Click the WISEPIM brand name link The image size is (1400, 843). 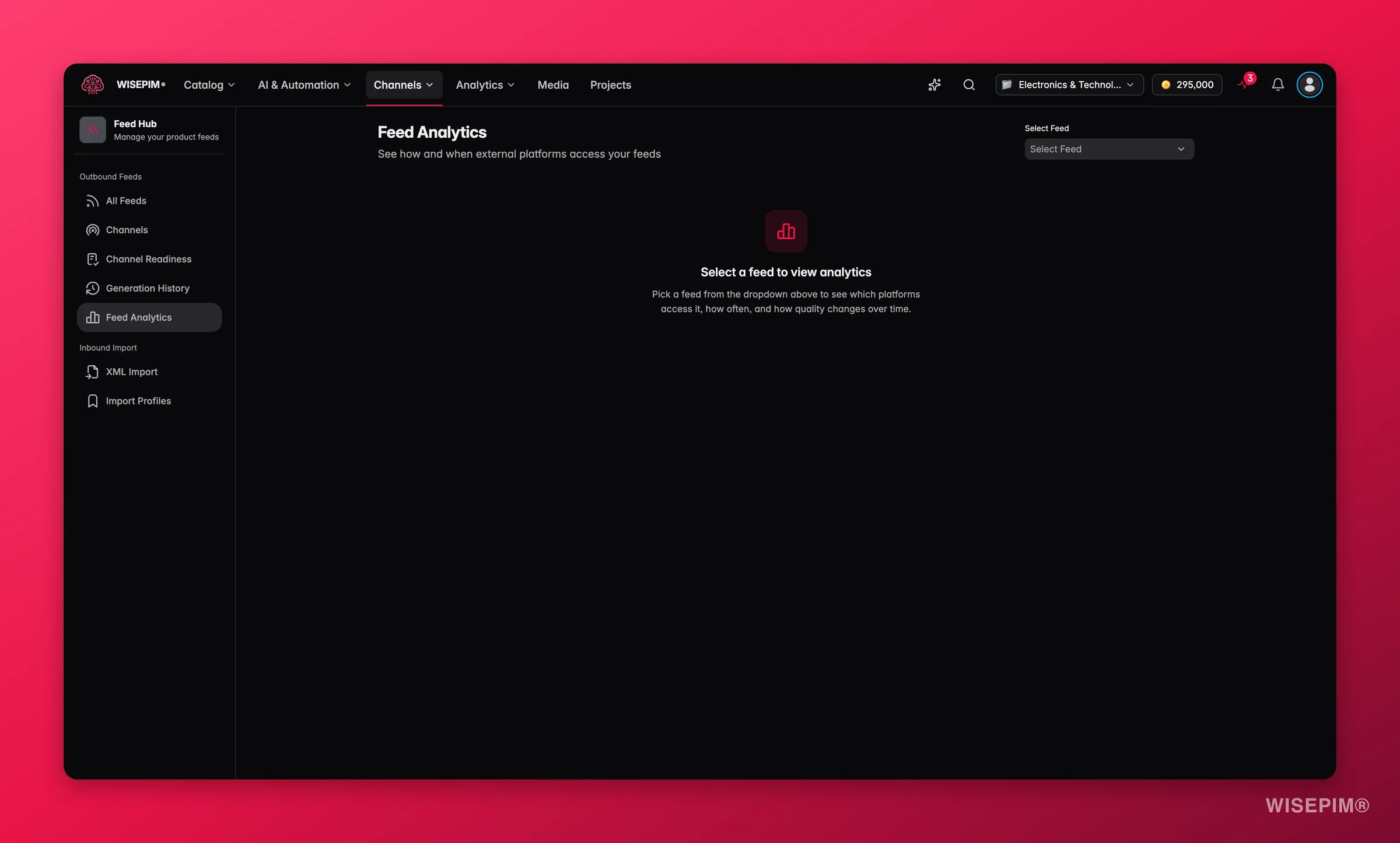[x=141, y=85]
